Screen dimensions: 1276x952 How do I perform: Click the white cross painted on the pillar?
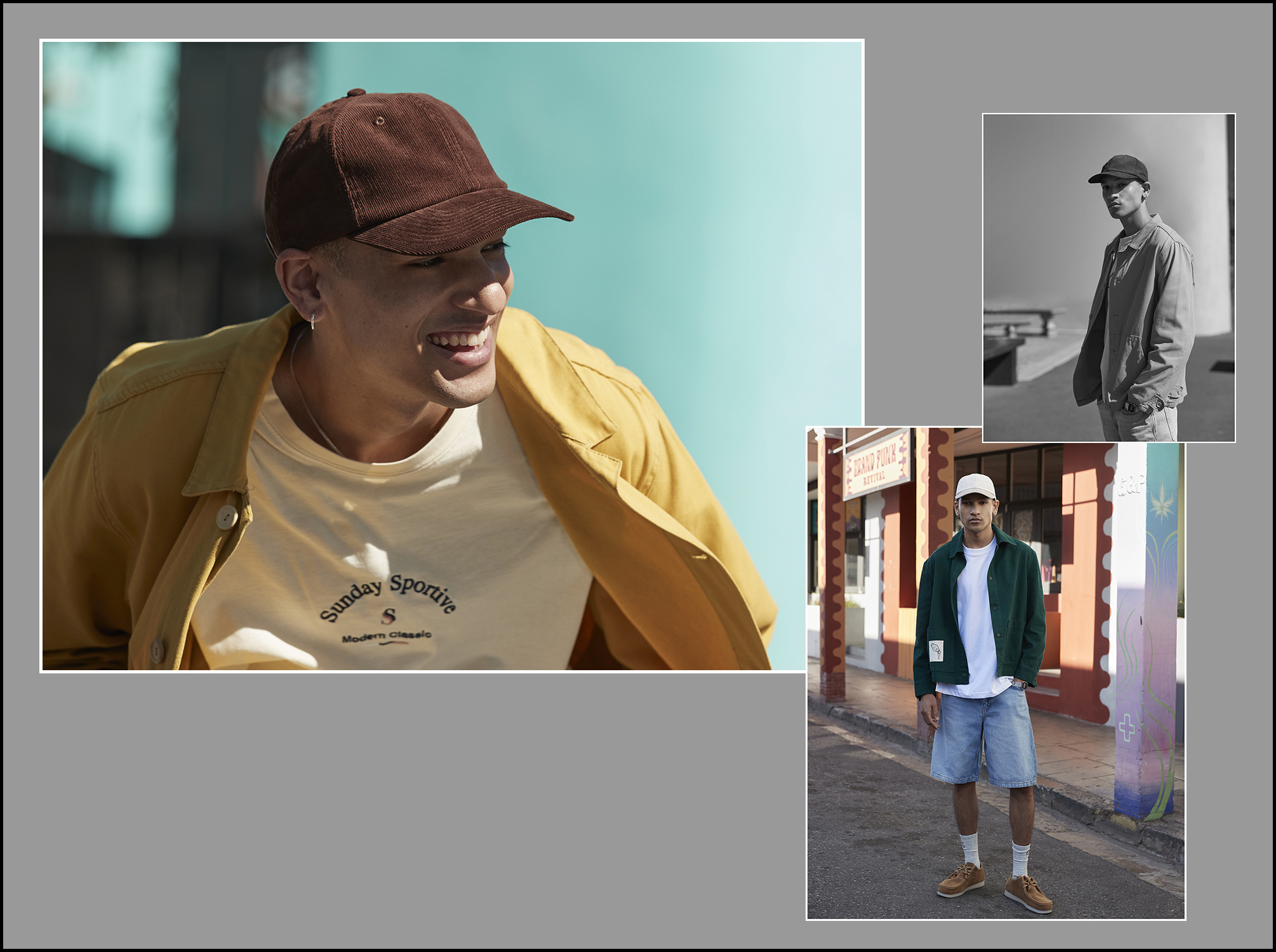pos(1127,728)
